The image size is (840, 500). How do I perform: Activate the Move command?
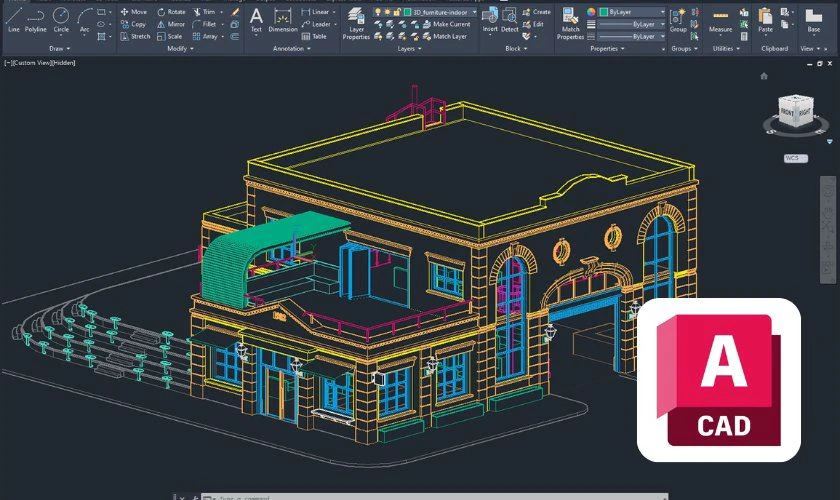133,11
